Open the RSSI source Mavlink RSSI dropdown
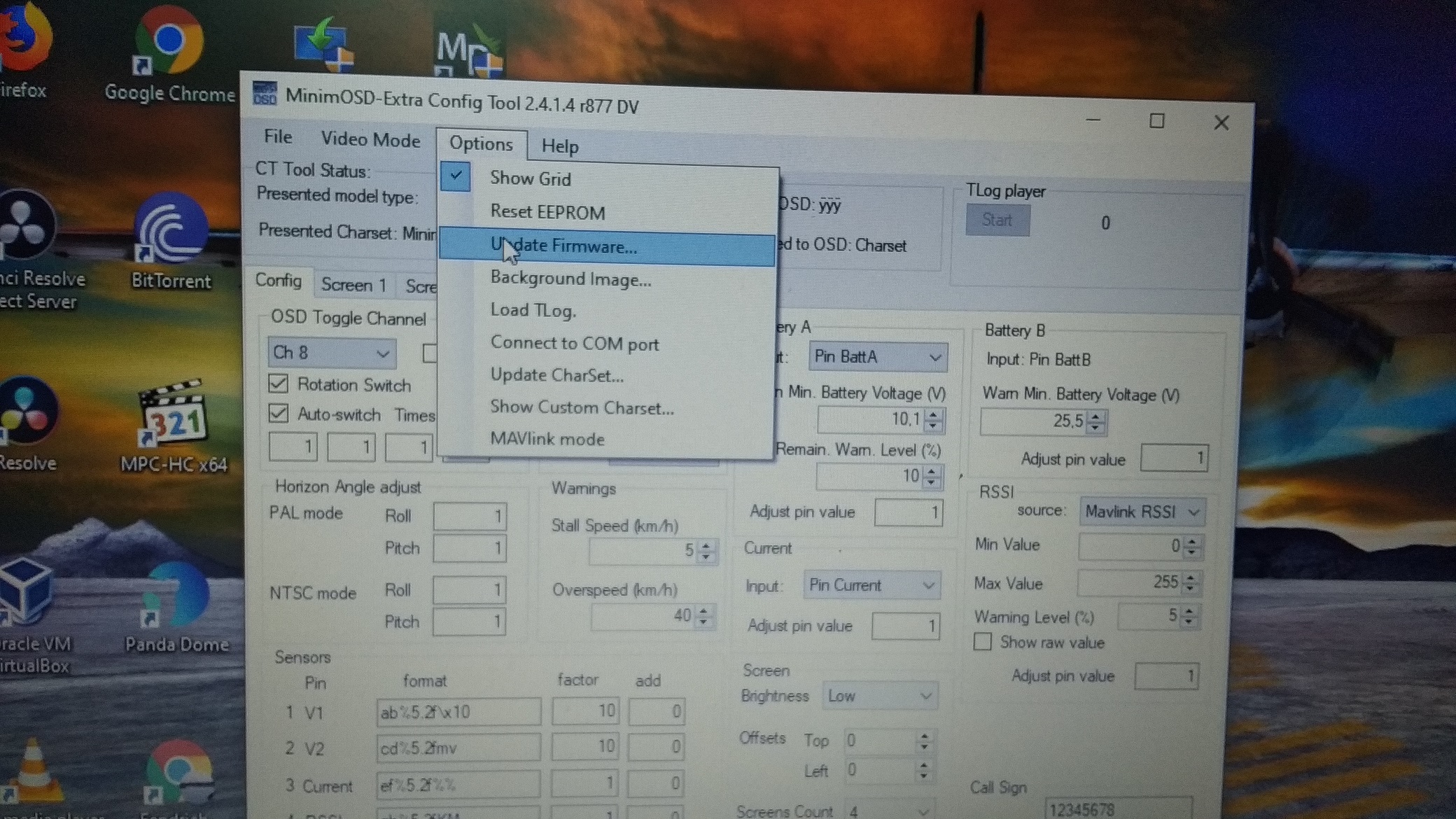The width and height of the screenshot is (1456, 819). click(x=1193, y=512)
